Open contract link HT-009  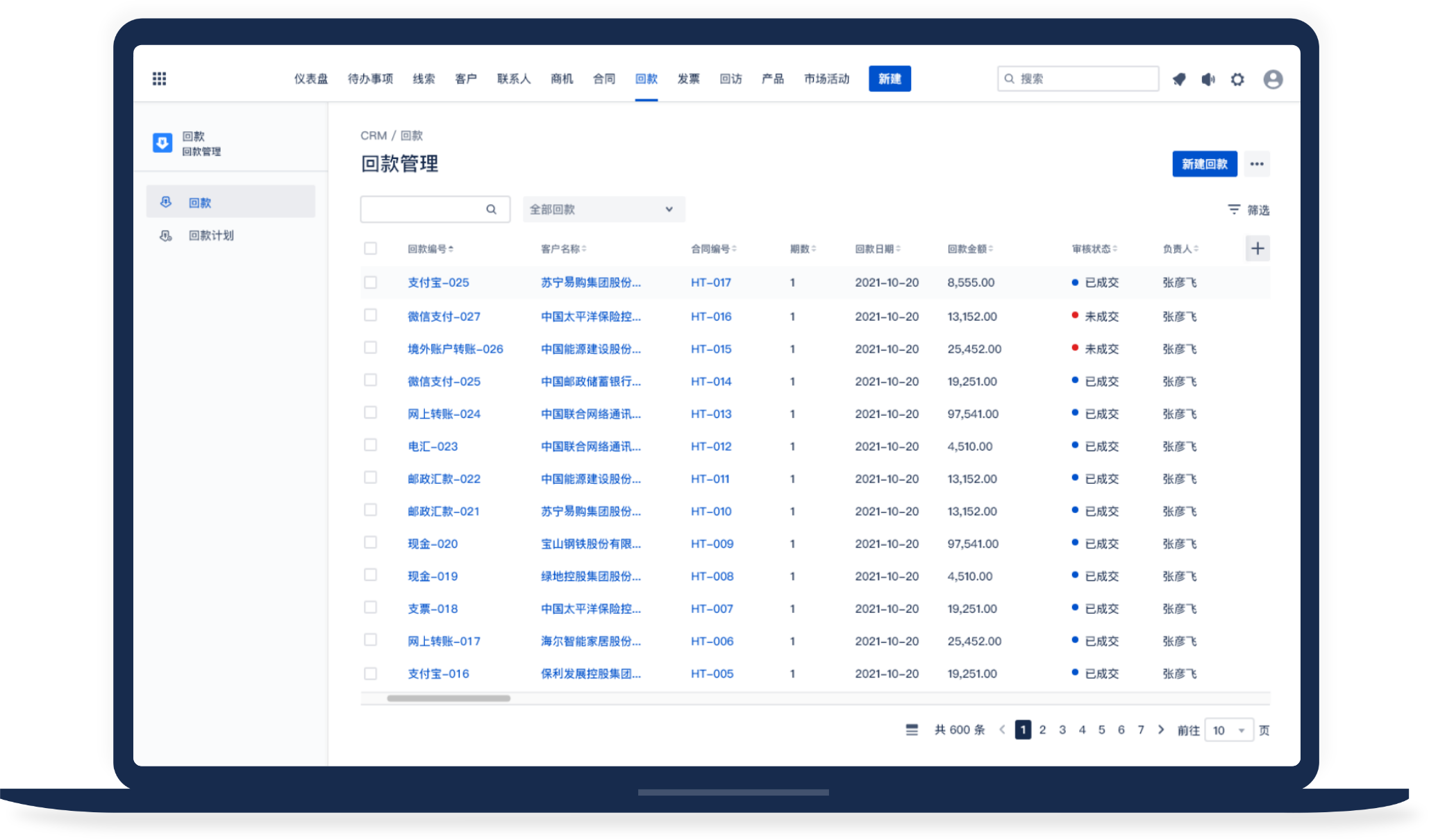coord(712,544)
